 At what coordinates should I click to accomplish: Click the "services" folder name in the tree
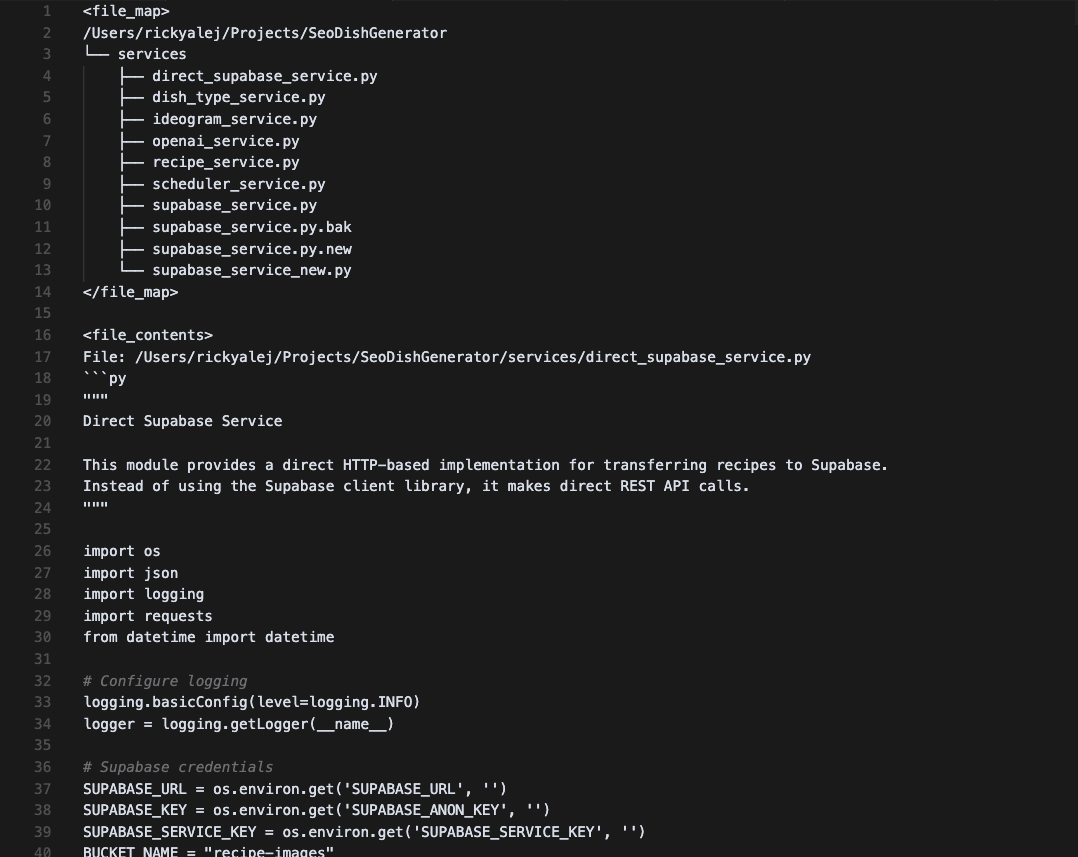[152, 54]
